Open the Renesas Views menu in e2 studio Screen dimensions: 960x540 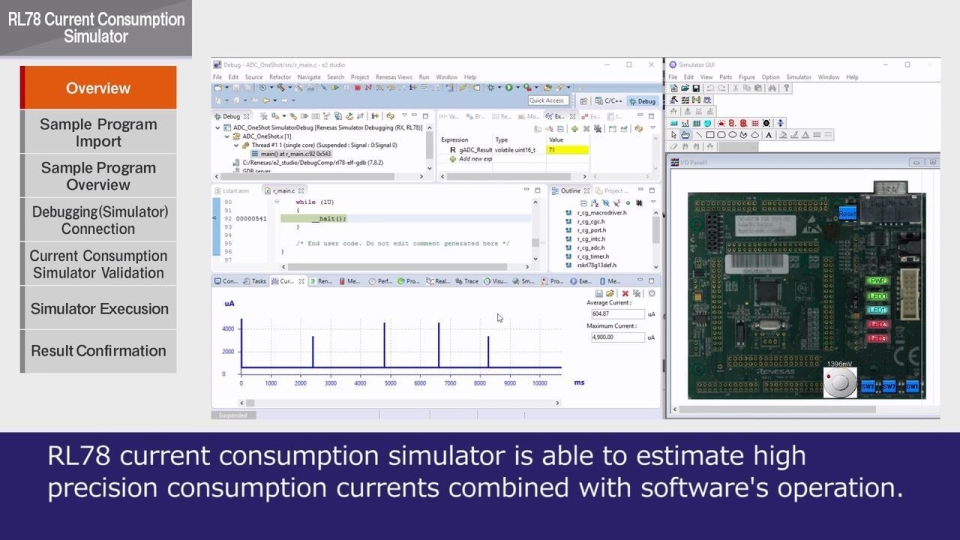point(394,77)
